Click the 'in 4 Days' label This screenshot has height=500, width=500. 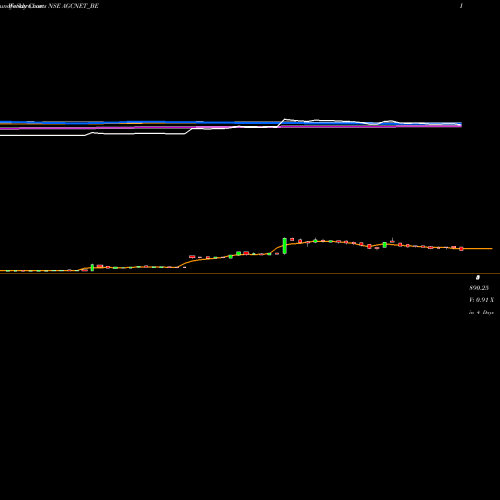point(481,313)
